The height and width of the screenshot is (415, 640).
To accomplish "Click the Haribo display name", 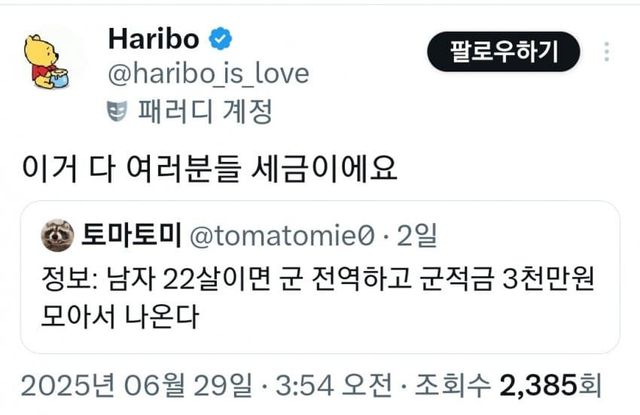I will pyautogui.click(x=153, y=39).
